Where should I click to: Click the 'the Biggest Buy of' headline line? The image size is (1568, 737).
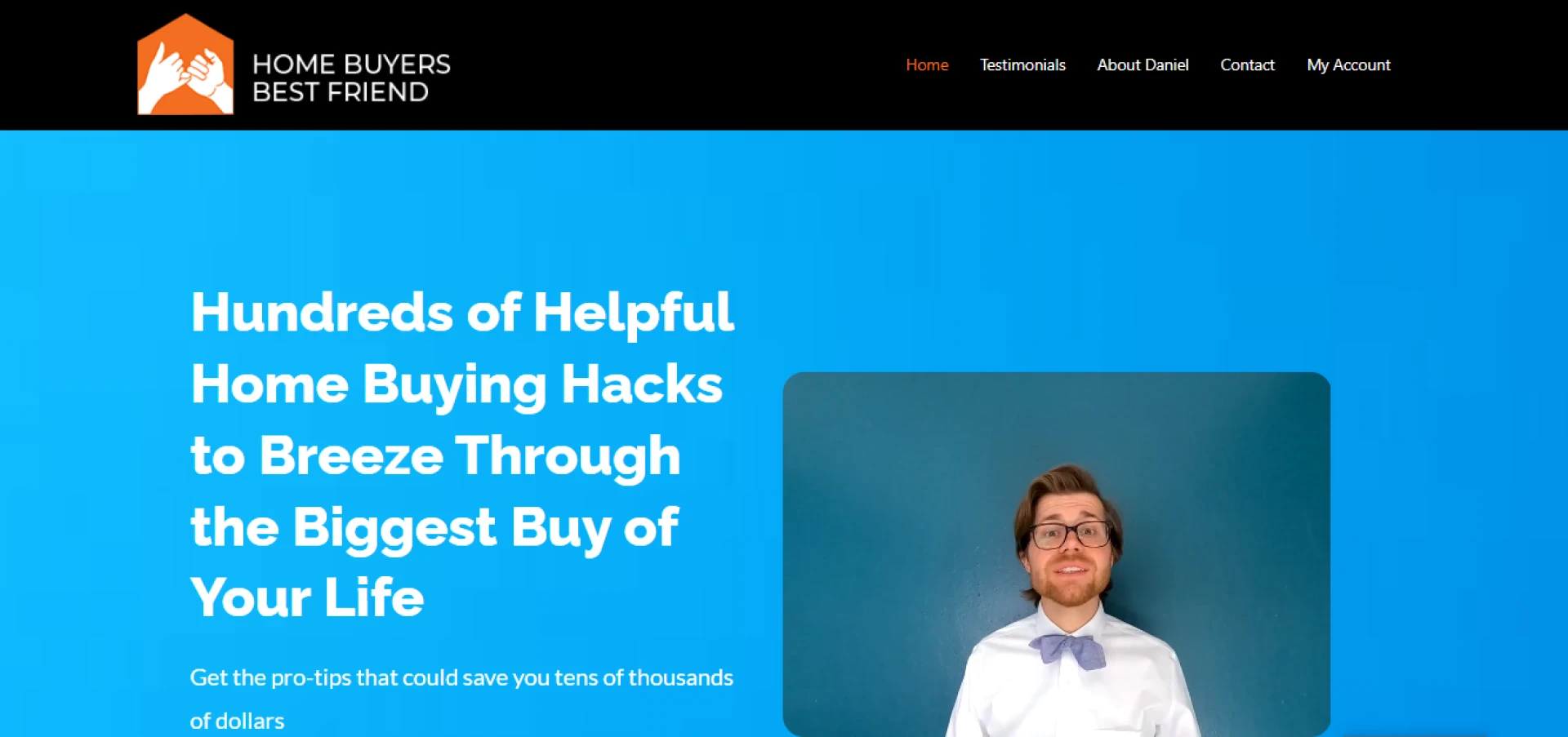click(x=434, y=526)
